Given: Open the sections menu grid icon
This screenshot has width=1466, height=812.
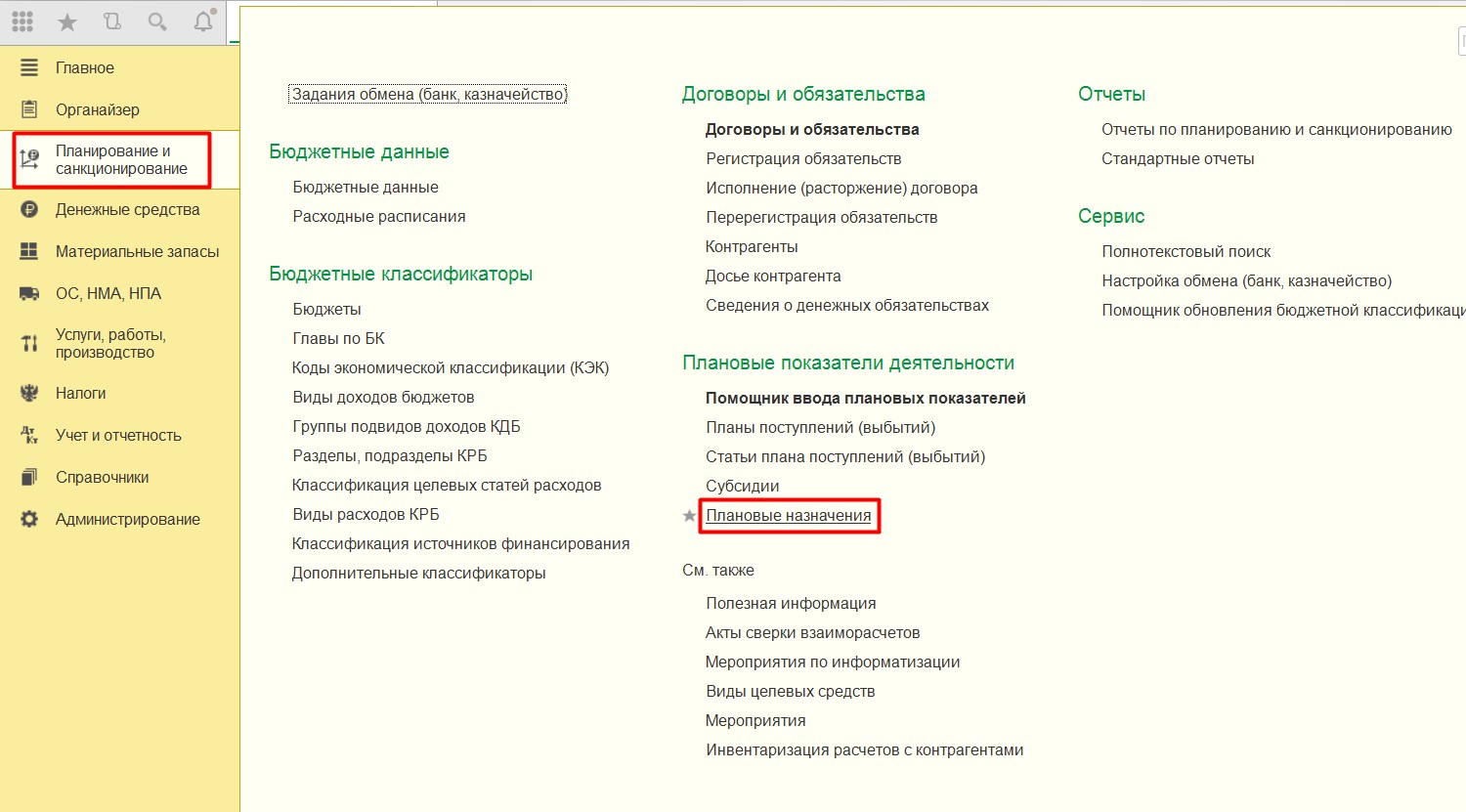Looking at the screenshot, I should point(22,21).
